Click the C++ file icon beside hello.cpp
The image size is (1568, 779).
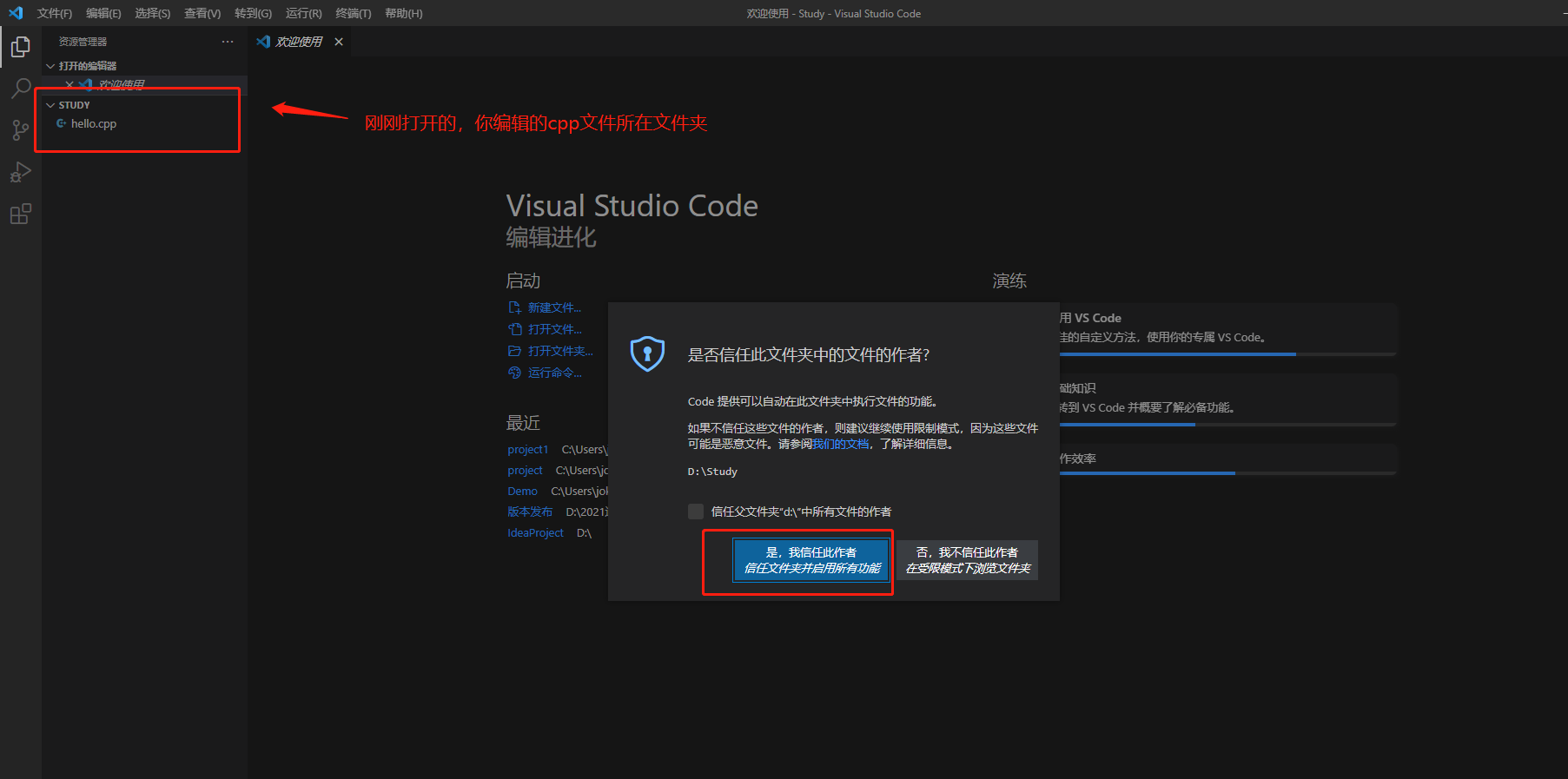62,123
